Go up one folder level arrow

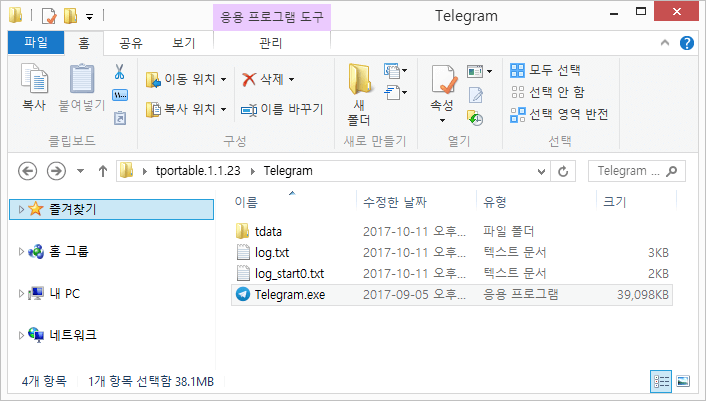[103, 171]
